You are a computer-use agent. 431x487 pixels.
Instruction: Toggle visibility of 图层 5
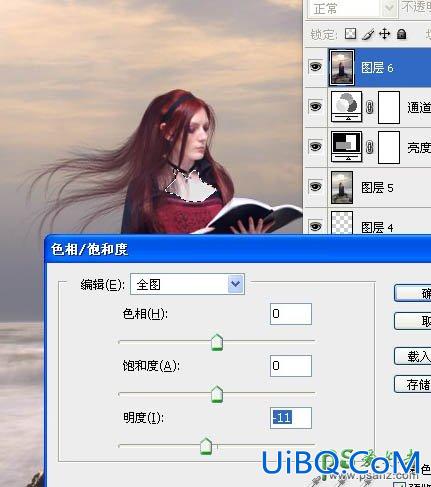pos(315,187)
